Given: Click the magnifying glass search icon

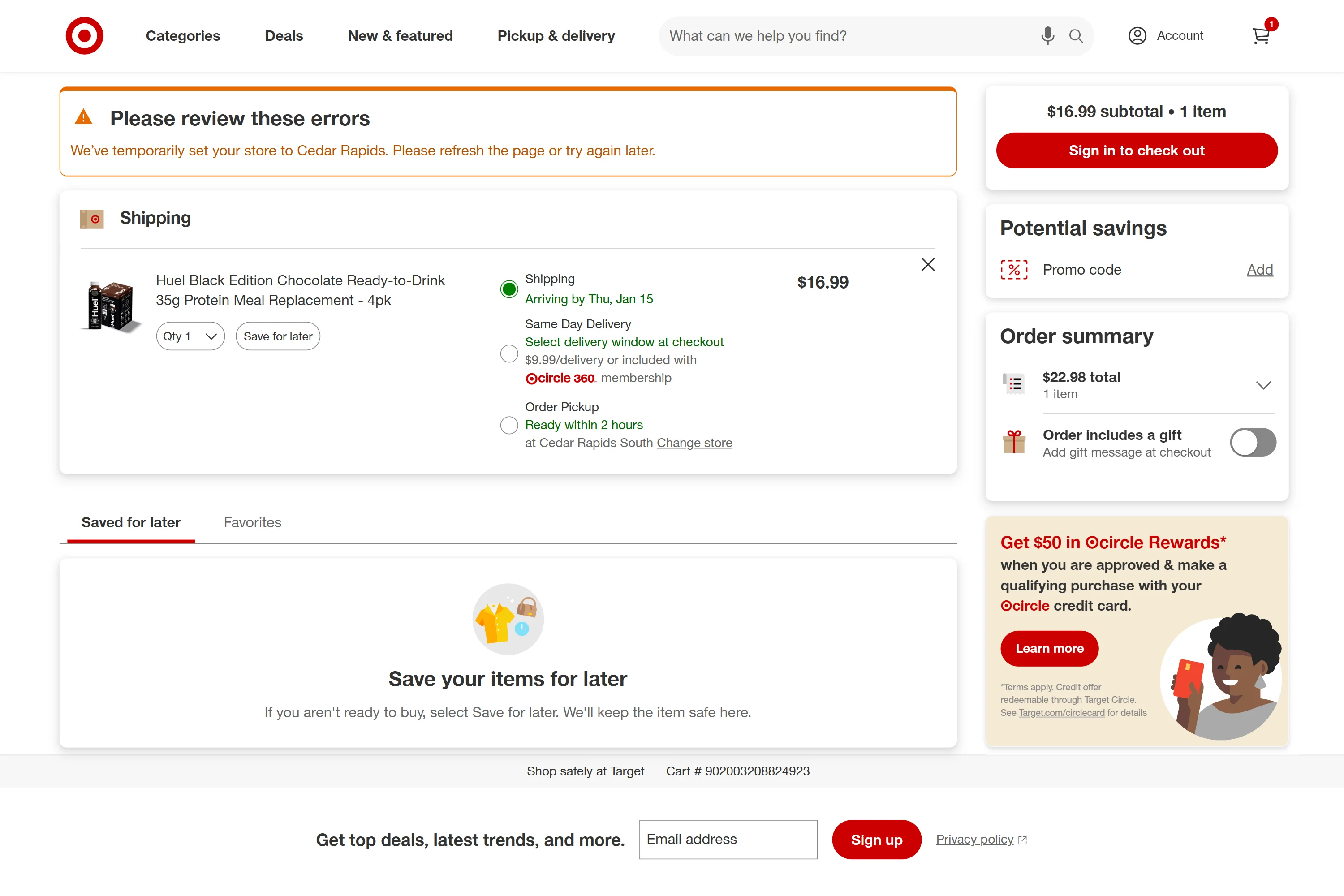Looking at the screenshot, I should [1076, 36].
